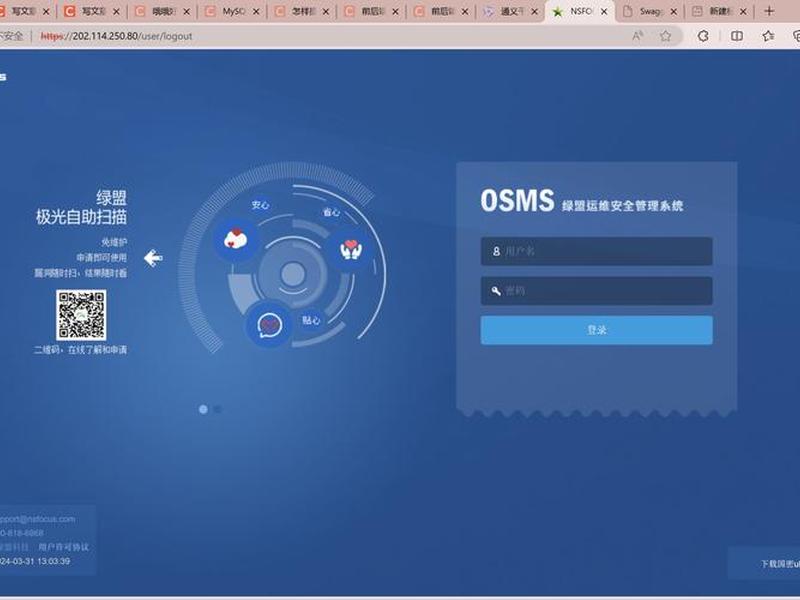
Task: Click the QR code image
Action: click(x=81, y=315)
